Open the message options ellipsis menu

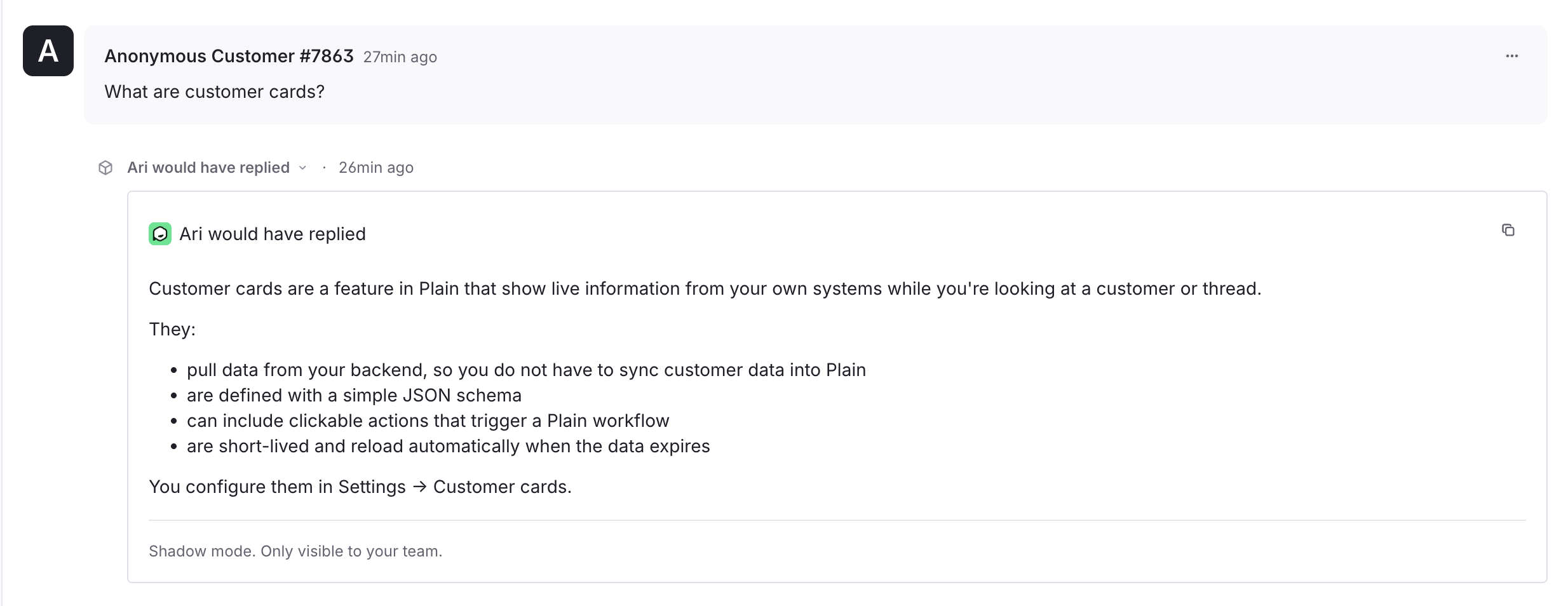click(1511, 56)
